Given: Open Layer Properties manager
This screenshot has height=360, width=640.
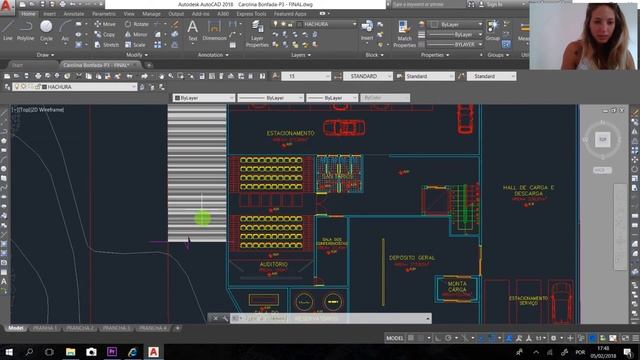Looking at the screenshot, I should pyautogui.click(x=257, y=34).
